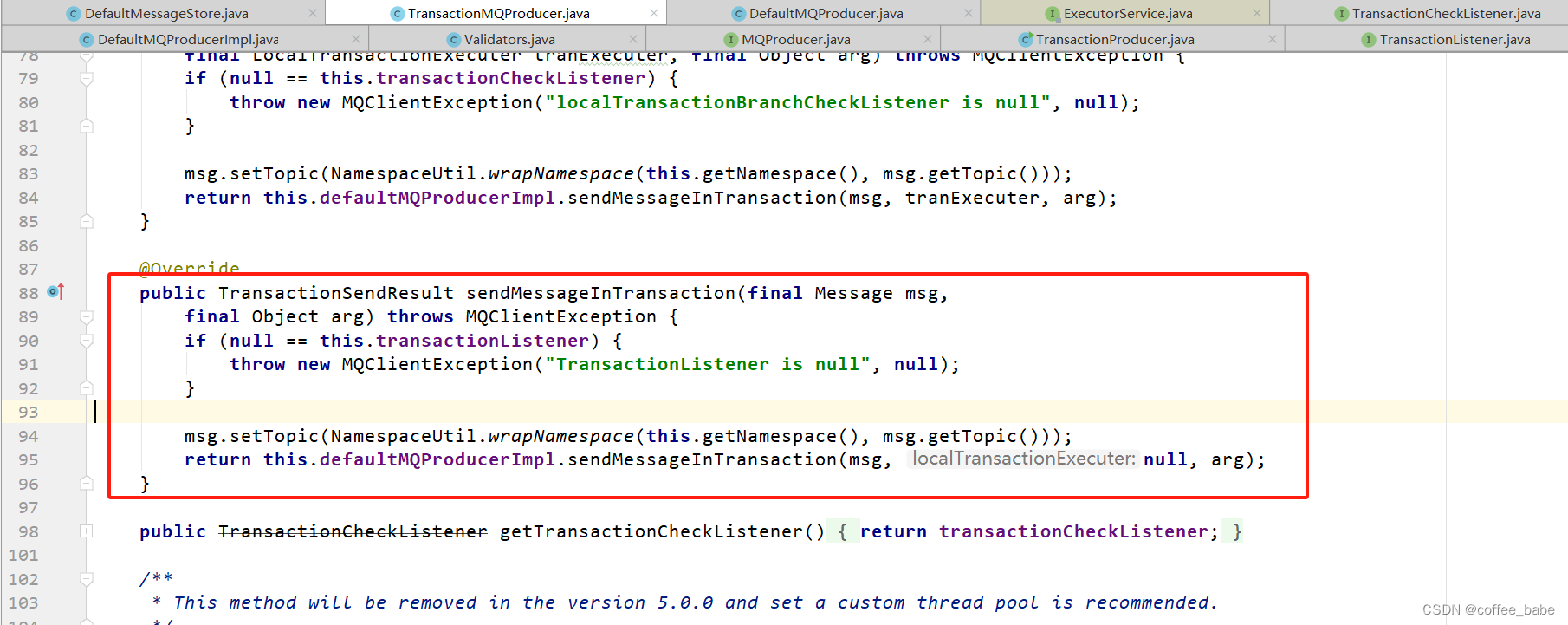Switch to ExecutorService.java tab

point(1127,13)
